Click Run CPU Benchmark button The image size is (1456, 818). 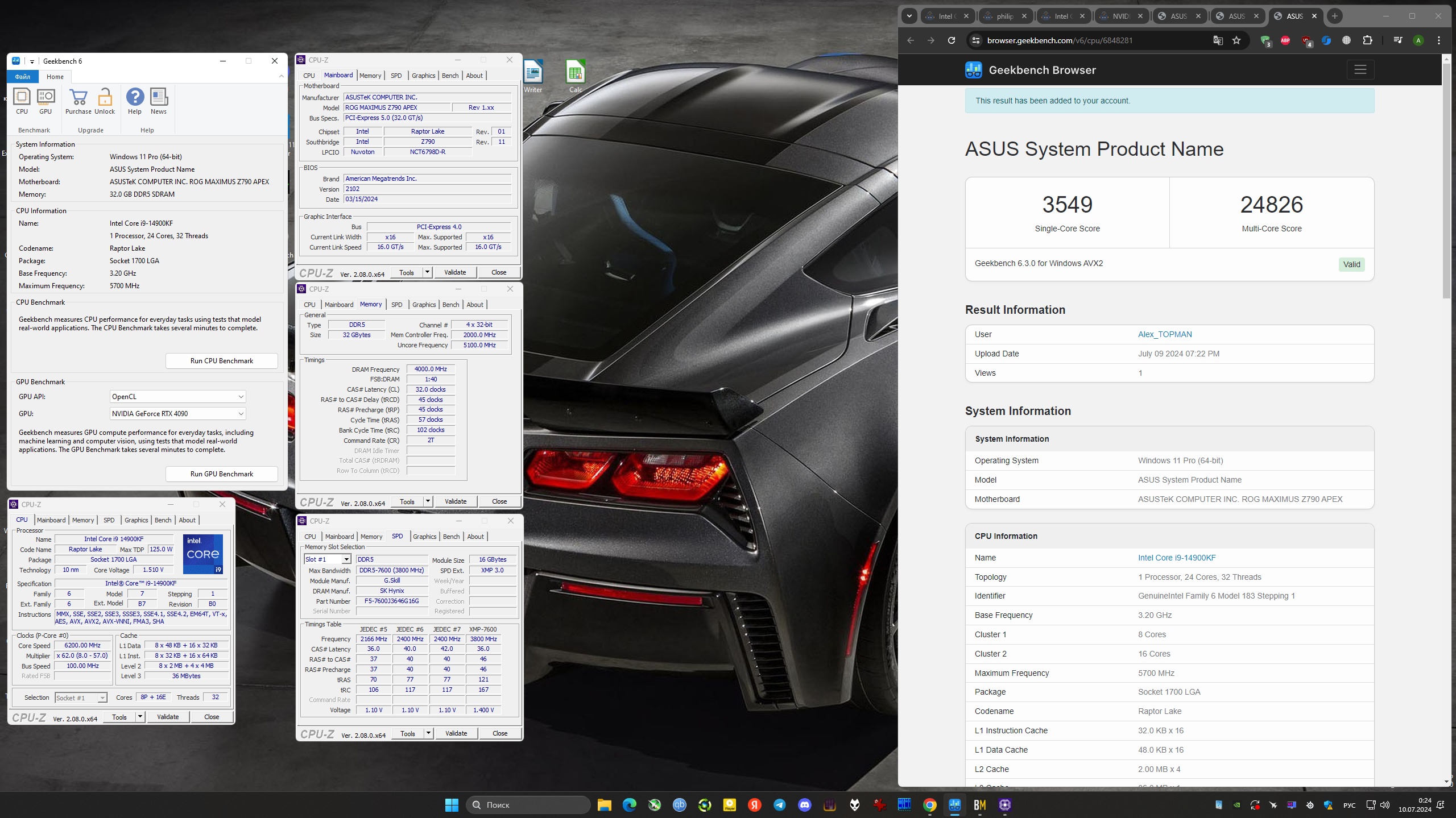222,361
